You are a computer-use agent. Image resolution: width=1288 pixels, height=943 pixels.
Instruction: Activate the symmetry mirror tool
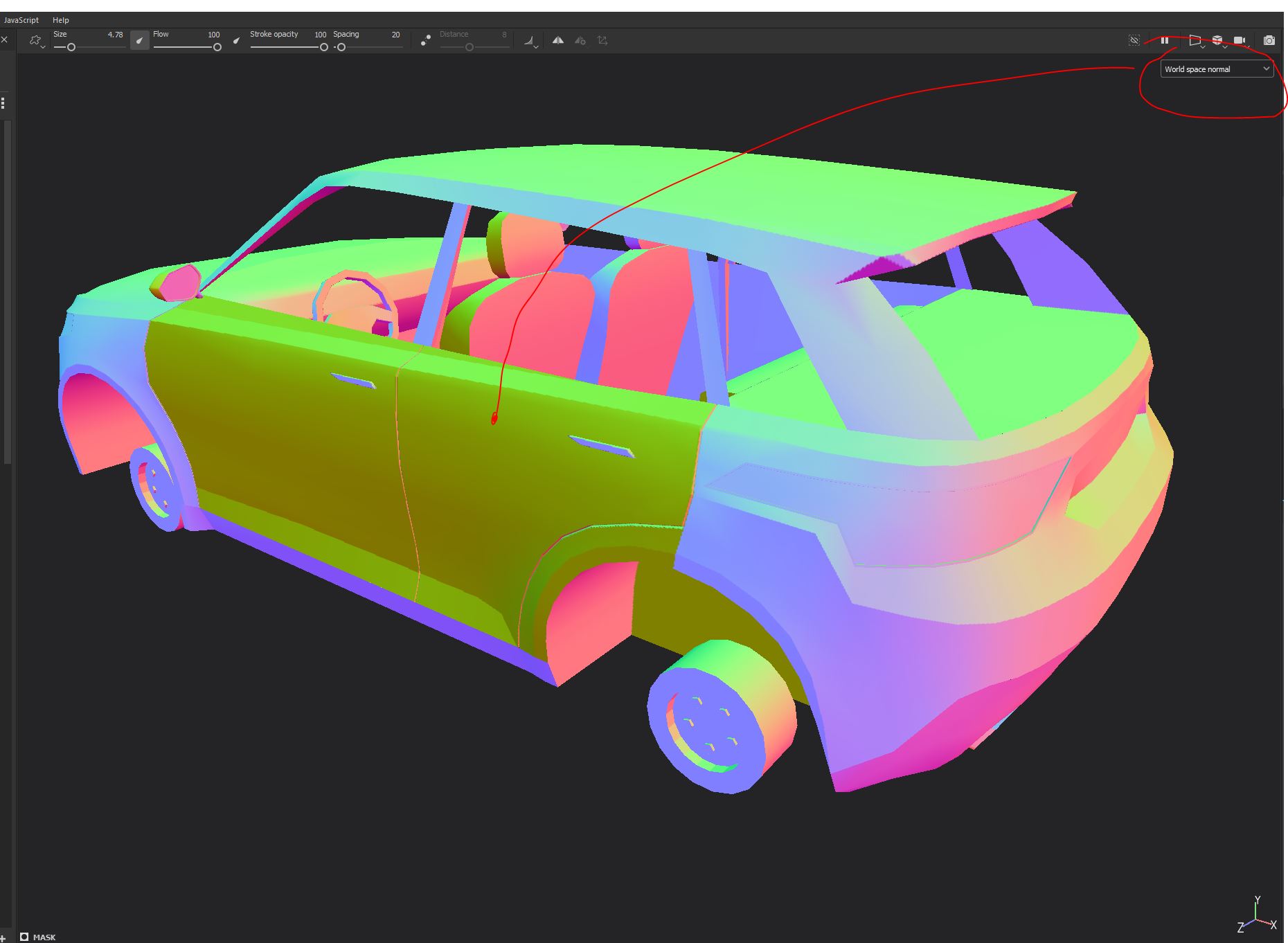(558, 40)
